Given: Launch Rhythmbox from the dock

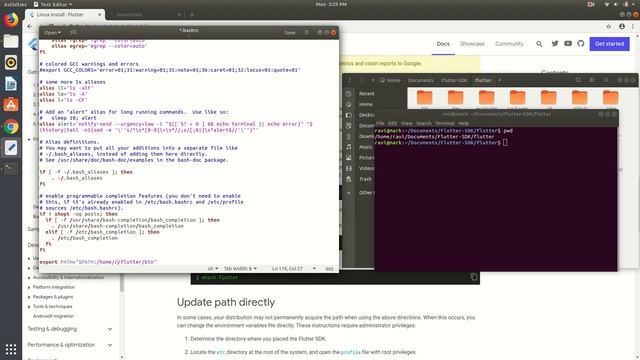Looking at the screenshot, I should coord(11,62).
